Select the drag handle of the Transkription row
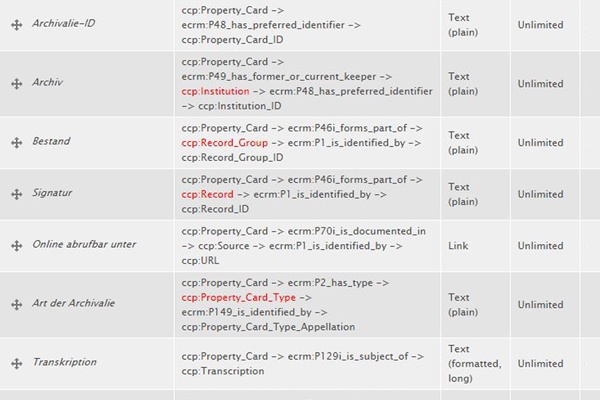 click(16, 364)
